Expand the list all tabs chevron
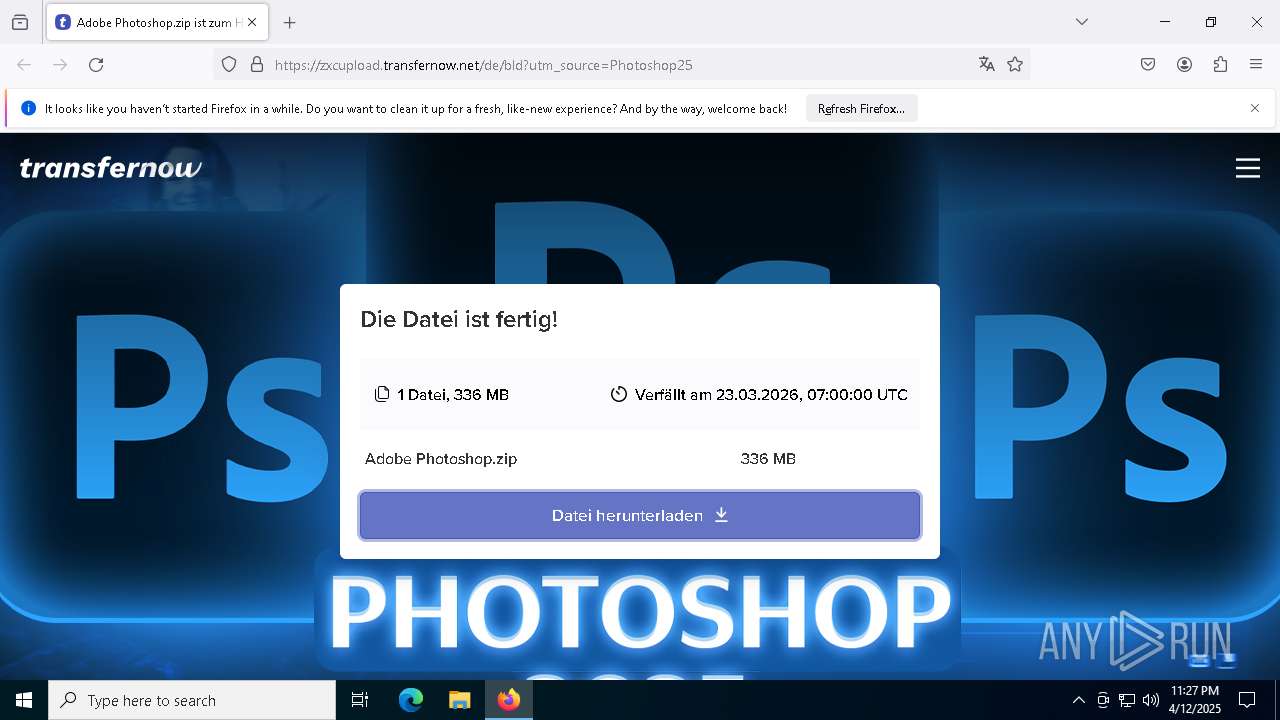The image size is (1280, 720). [x=1082, y=22]
